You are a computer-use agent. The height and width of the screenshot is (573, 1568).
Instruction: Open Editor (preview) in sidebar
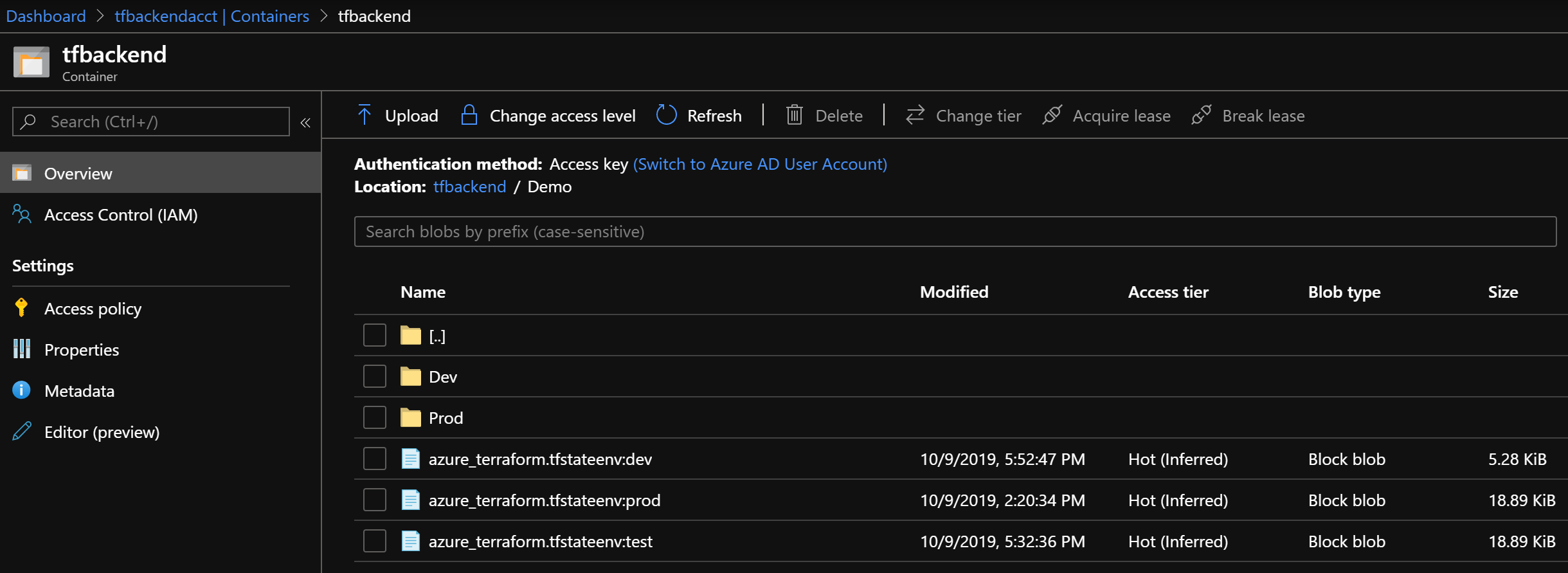(102, 432)
